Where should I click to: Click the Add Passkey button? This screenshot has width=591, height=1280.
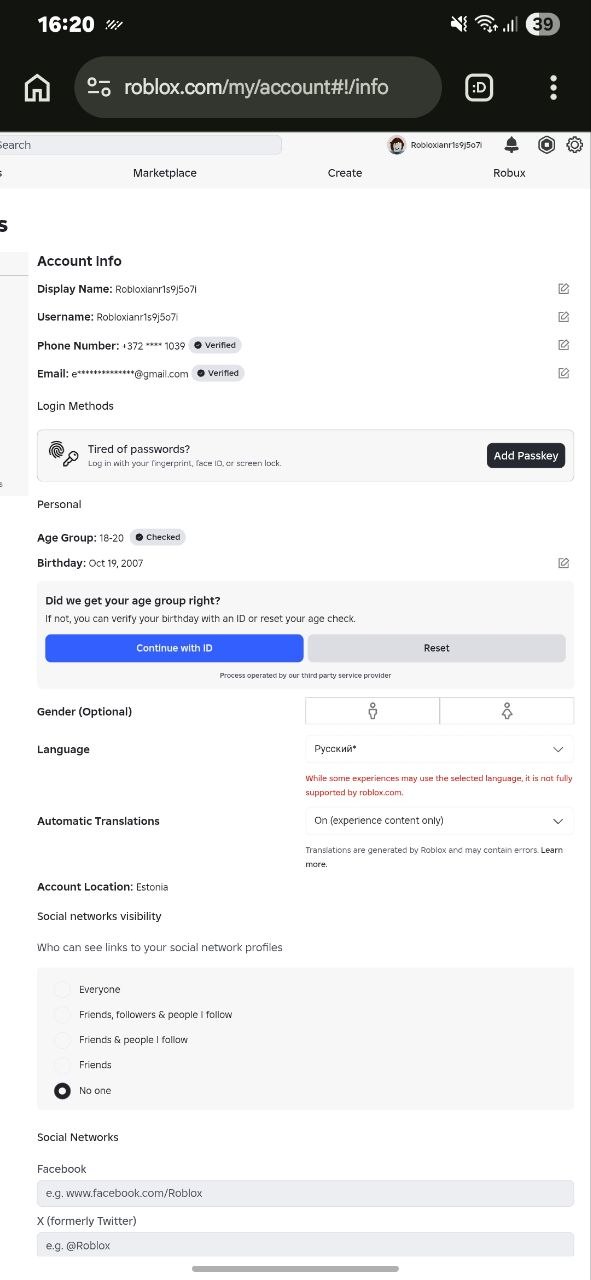[527, 456]
